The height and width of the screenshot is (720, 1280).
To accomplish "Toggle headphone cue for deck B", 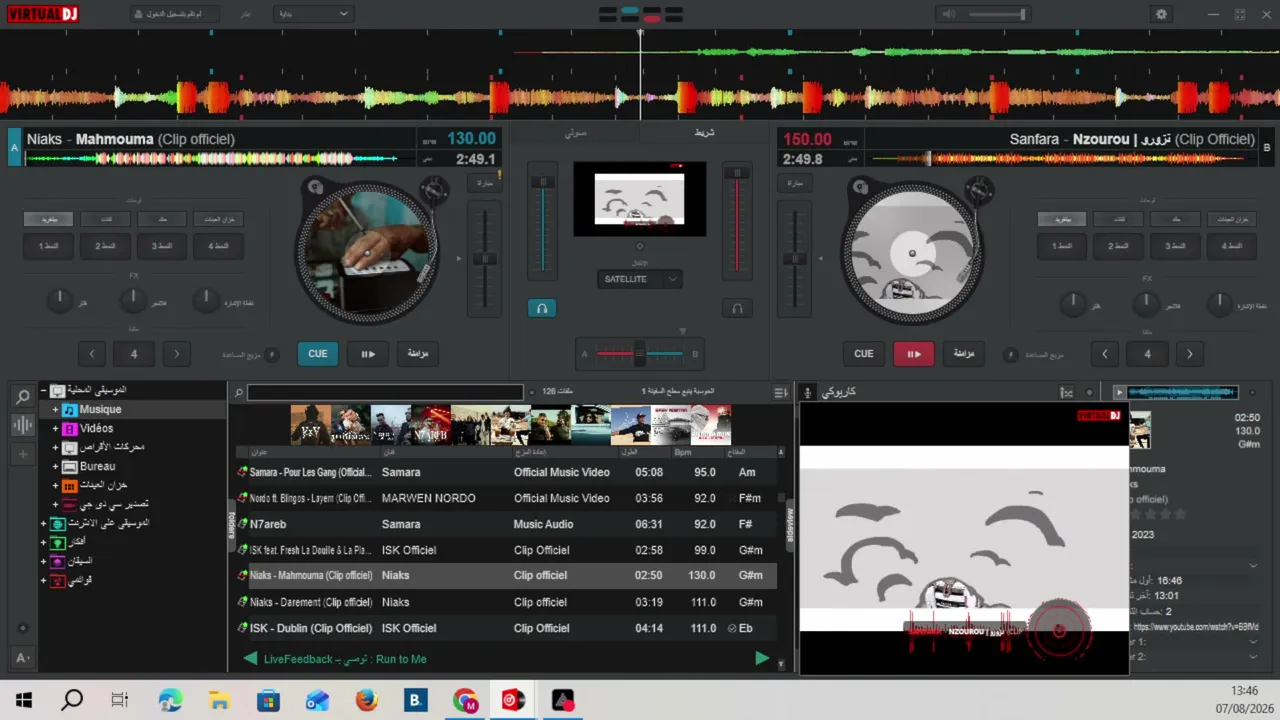I will click(x=737, y=308).
